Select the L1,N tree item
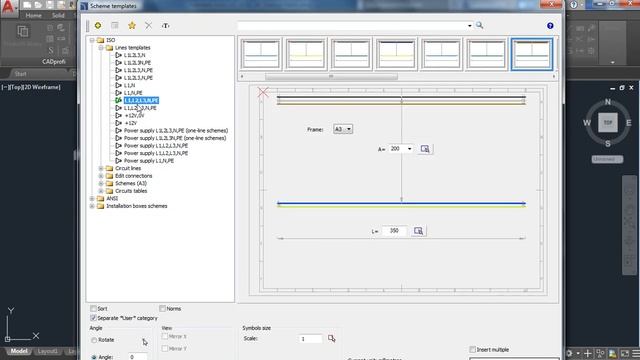 pos(129,85)
